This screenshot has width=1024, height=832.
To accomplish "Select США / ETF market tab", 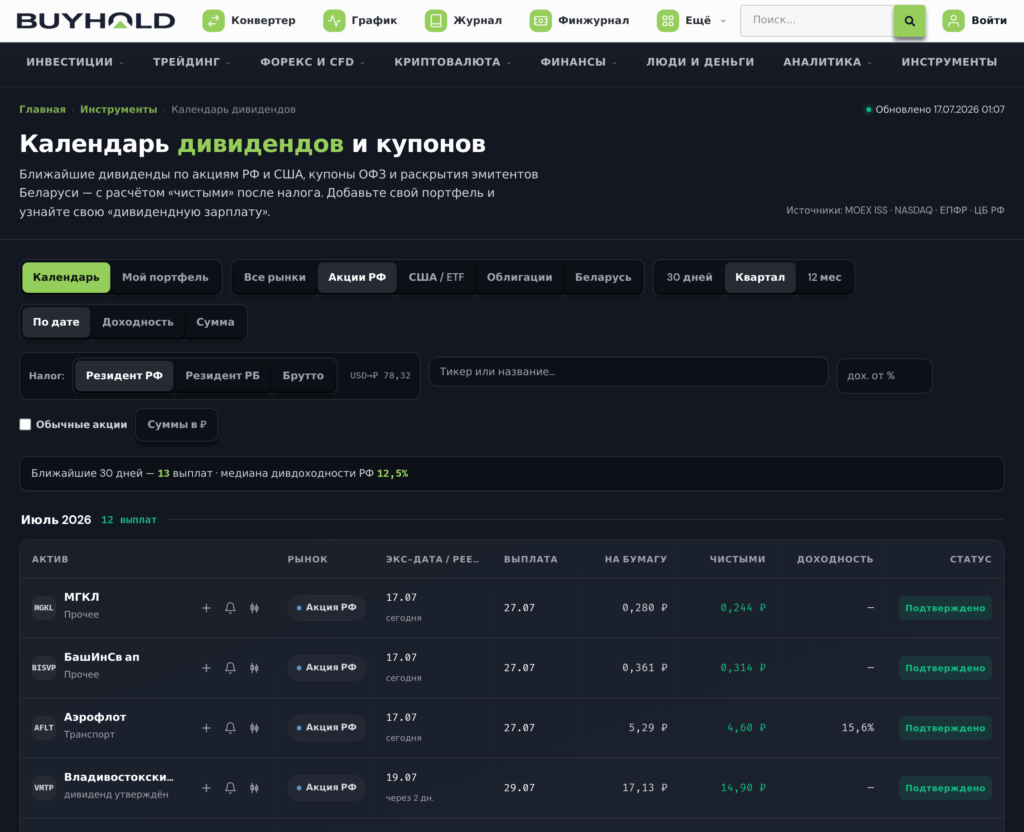I will click(x=436, y=277).
